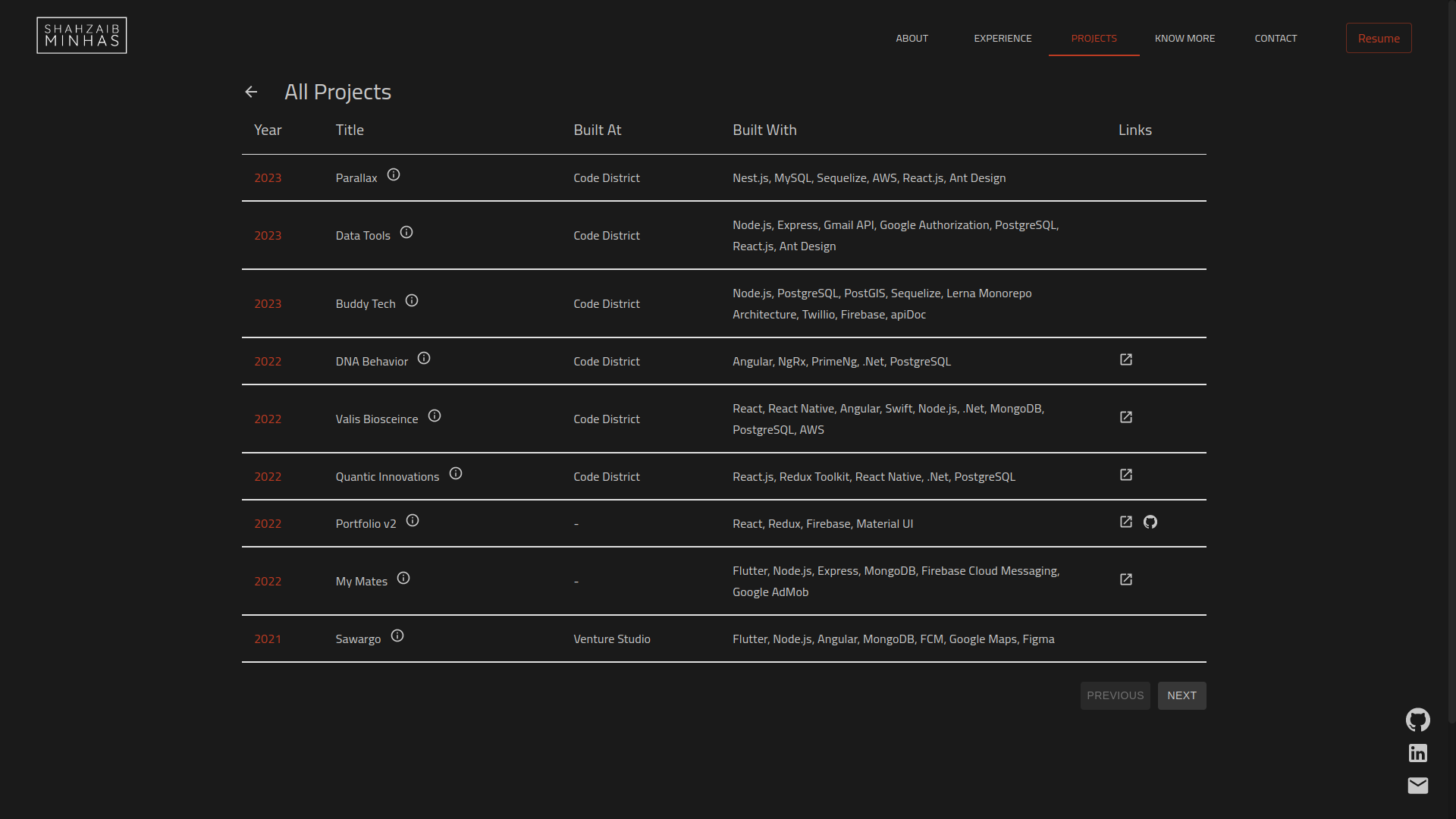The width and height of the screenshot is (1456, 819).
Task: Click GitHub icon in bottom-right sidebar
Action: coord(1418,720)
